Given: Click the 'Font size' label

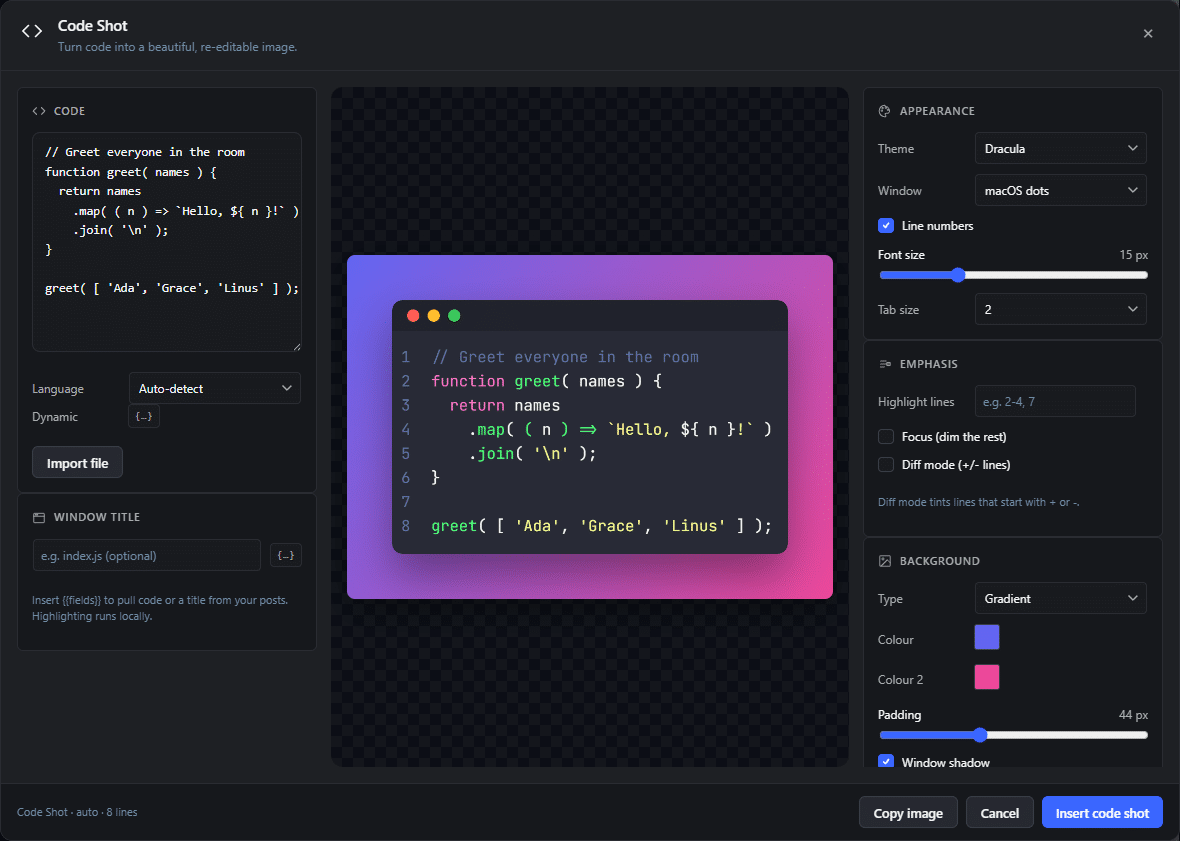Looking at the screenshot, I should (x=901, y=255).
